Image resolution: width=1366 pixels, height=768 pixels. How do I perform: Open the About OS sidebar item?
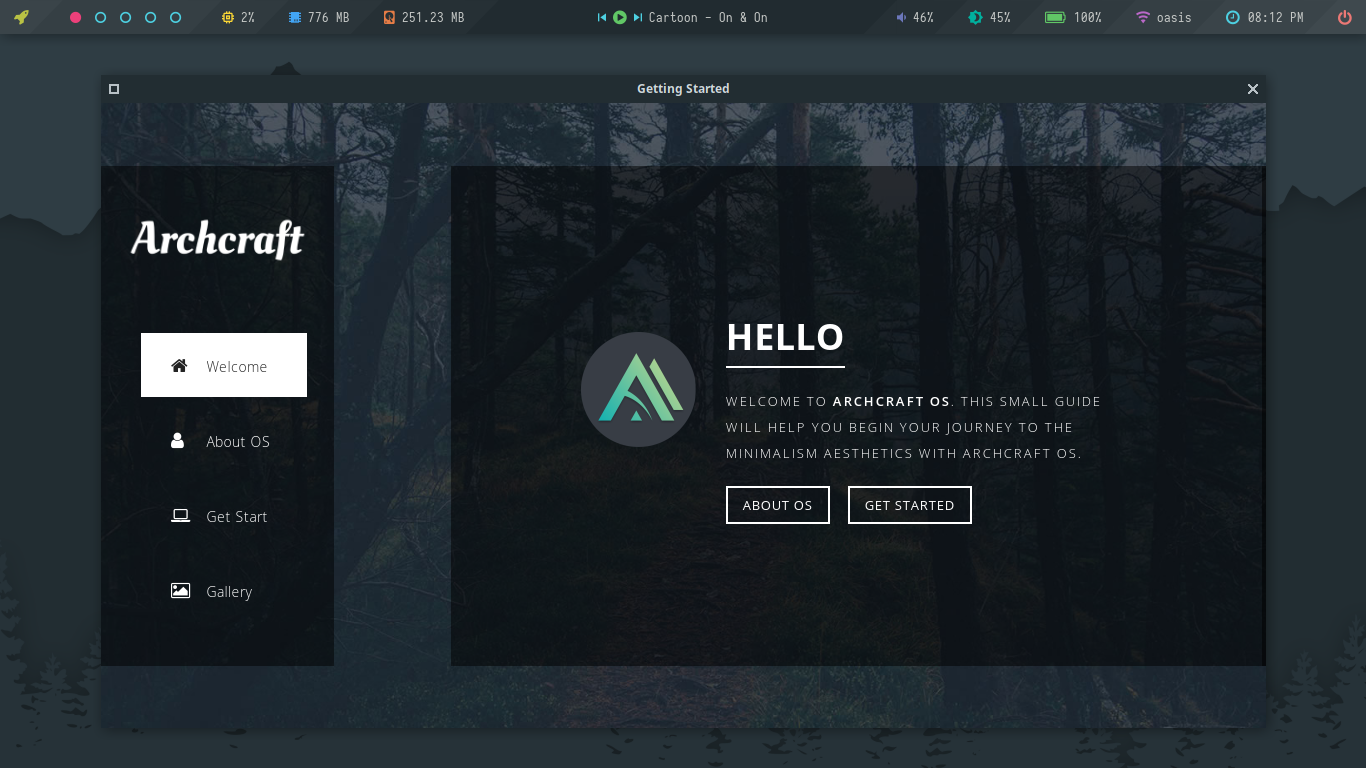[224, 441]
